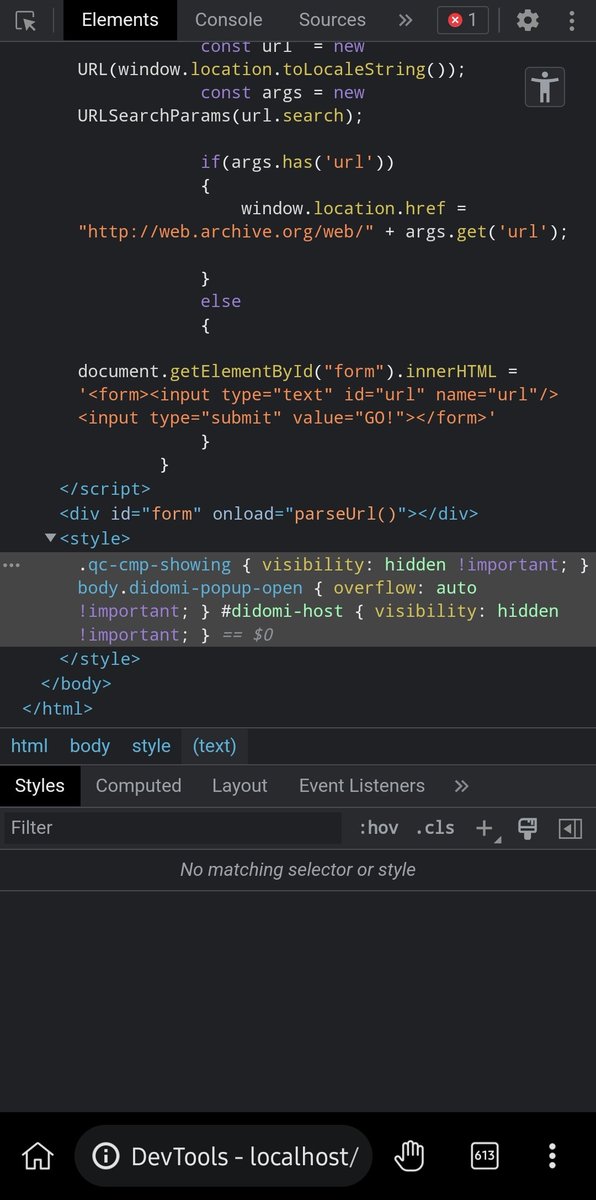Viewport: 596px width, 1200px height.
Task: Toggle the rendering emulations brush icon
Action: (528, 828)
